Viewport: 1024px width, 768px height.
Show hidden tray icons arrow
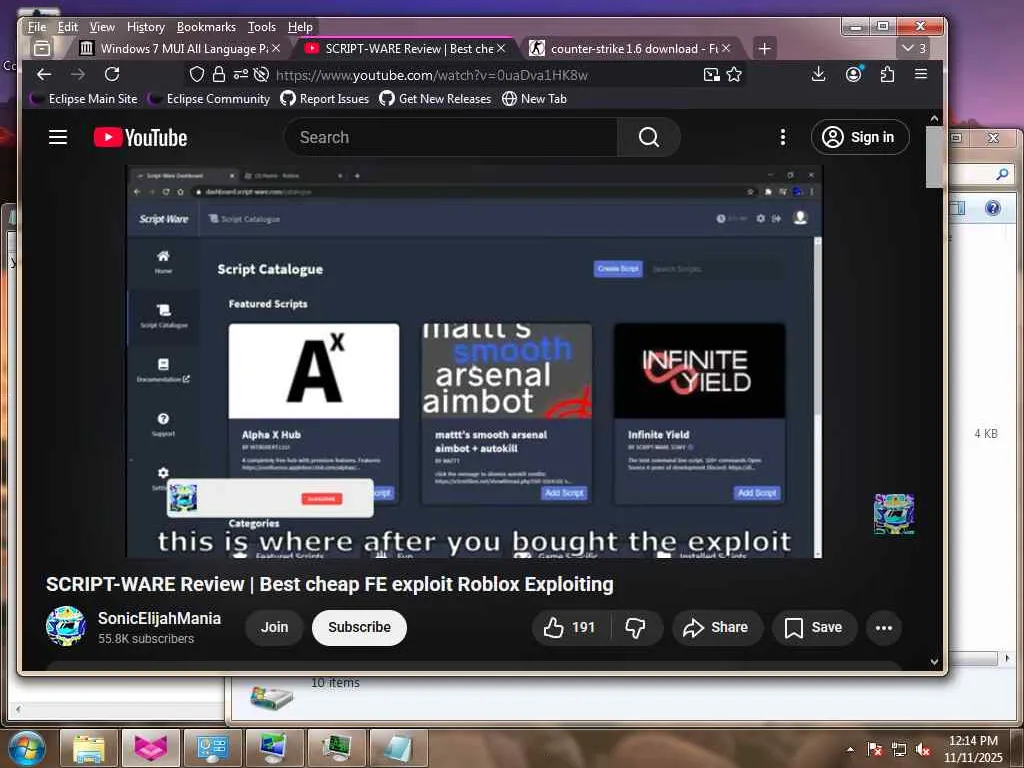click(850, 749)
